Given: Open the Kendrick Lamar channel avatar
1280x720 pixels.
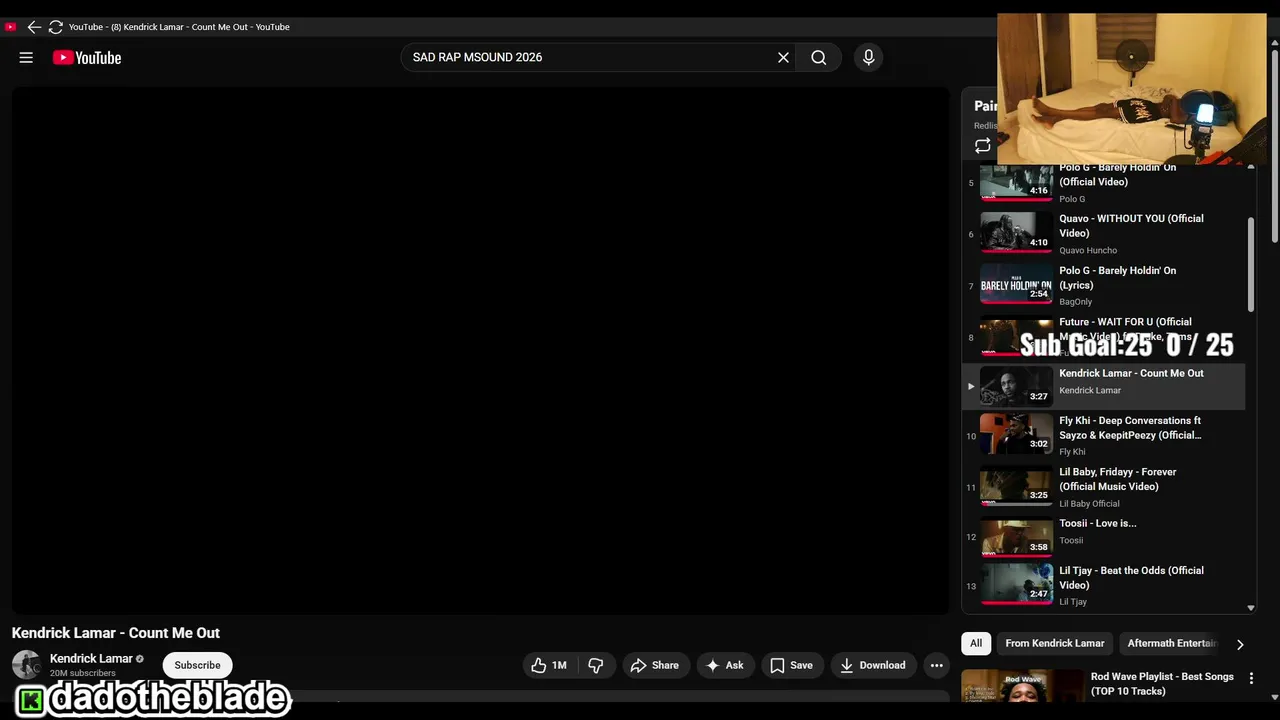Looking at the screenshot, I should pyautogui.click(x=26, y=665).
